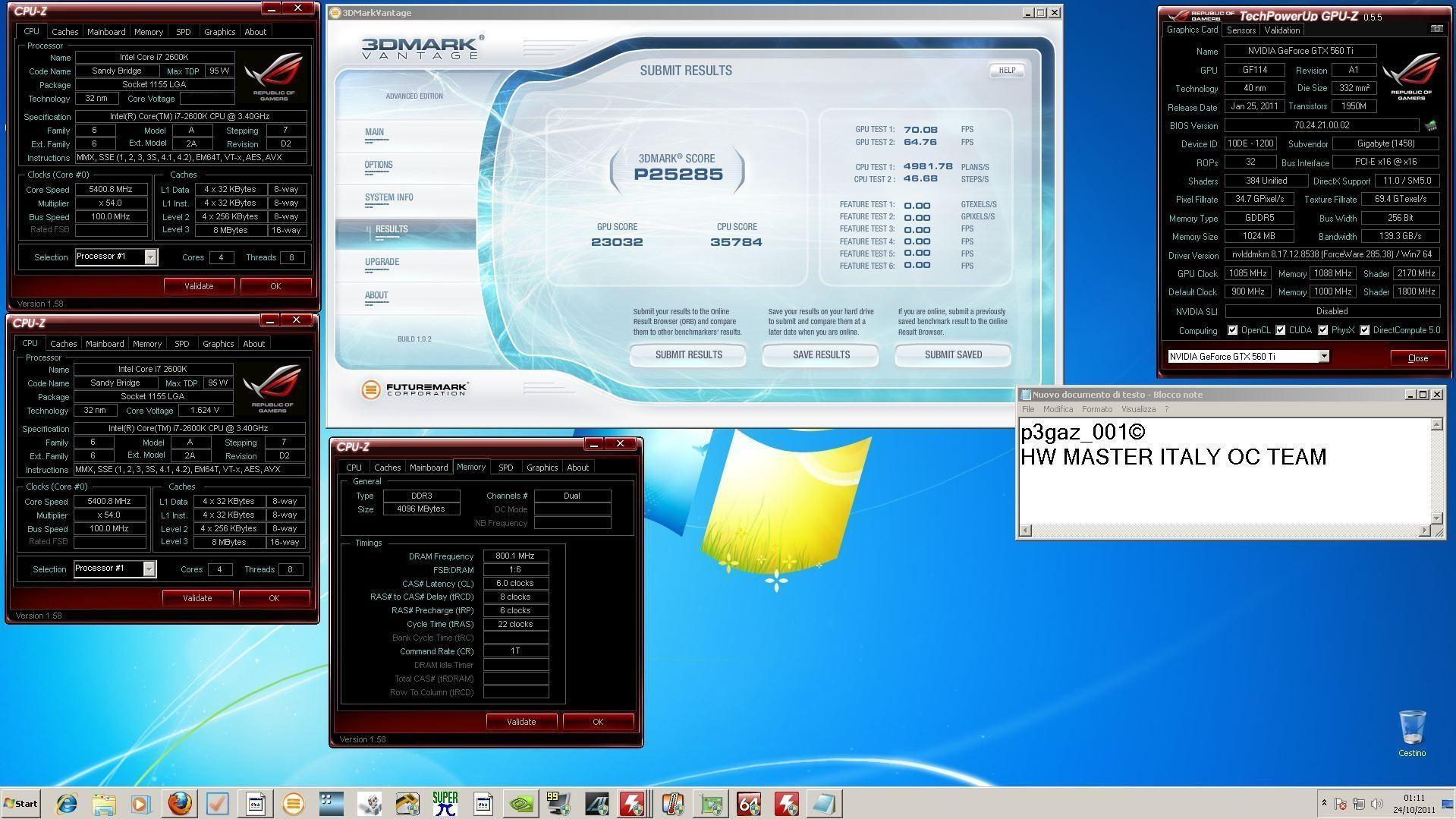This screenshot has width=1456, height=819.
Task: Open the Notepad taskbar icon
Action: [x=824, y=803]
